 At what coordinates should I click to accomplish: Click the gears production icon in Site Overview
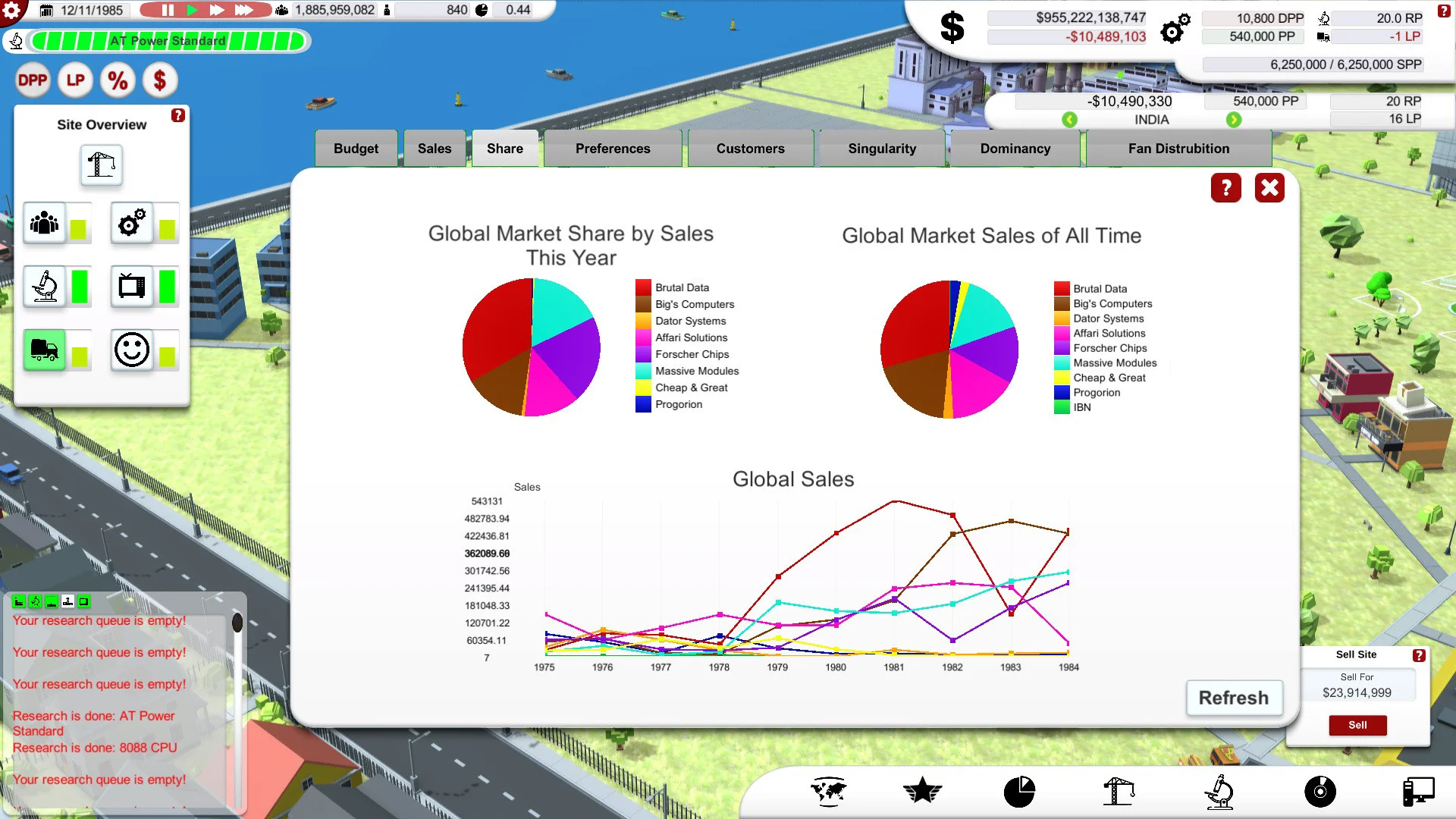132,222
